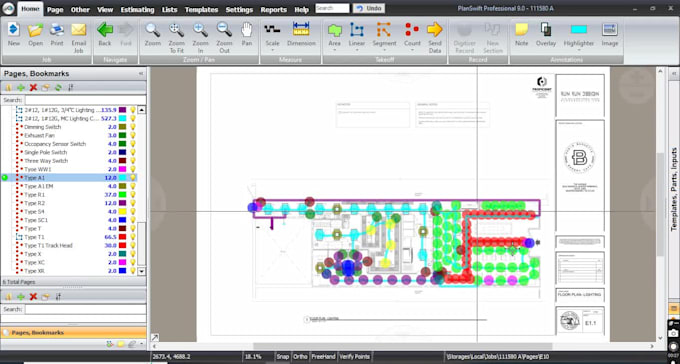Expand the Templates, Parts, Inputs side panel
680x364 pixels.
673,189
